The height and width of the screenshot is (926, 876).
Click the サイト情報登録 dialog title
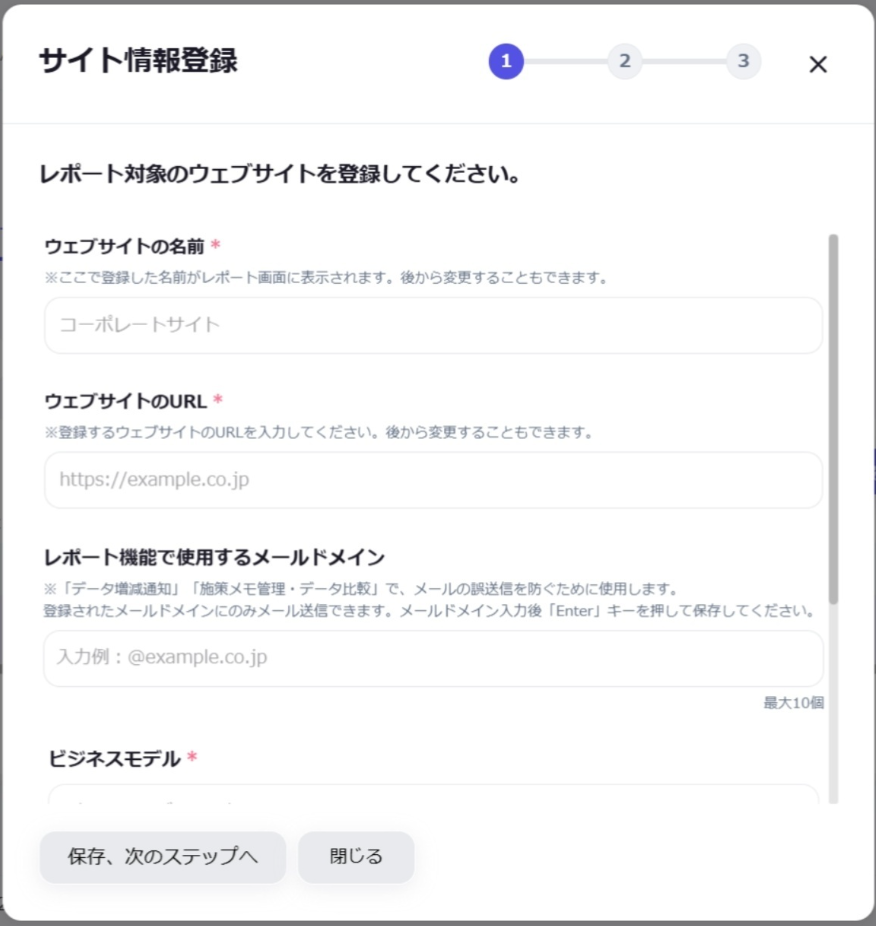pyautogui.click(x=138, y=61)
